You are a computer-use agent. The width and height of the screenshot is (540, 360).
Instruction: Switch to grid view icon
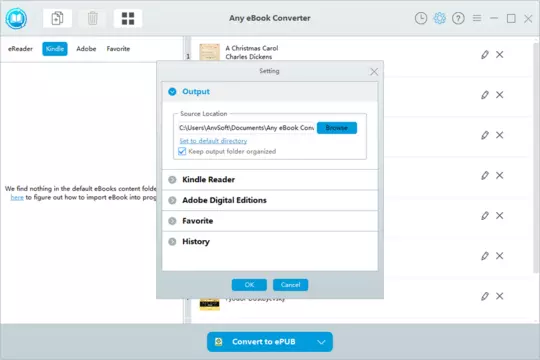[128, 18]
